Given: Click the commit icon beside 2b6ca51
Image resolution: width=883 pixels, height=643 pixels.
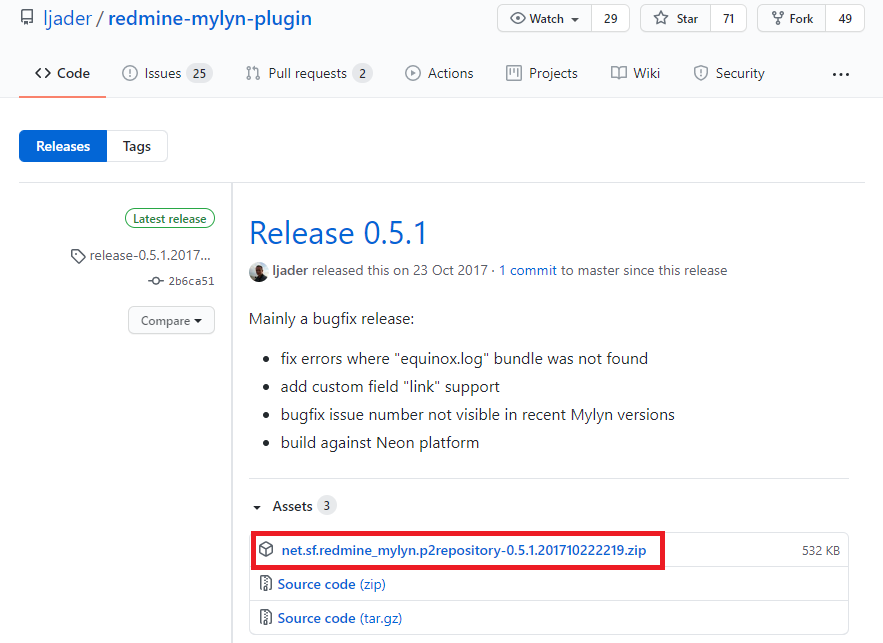Looking at the screenshot, I should point(156,281).
